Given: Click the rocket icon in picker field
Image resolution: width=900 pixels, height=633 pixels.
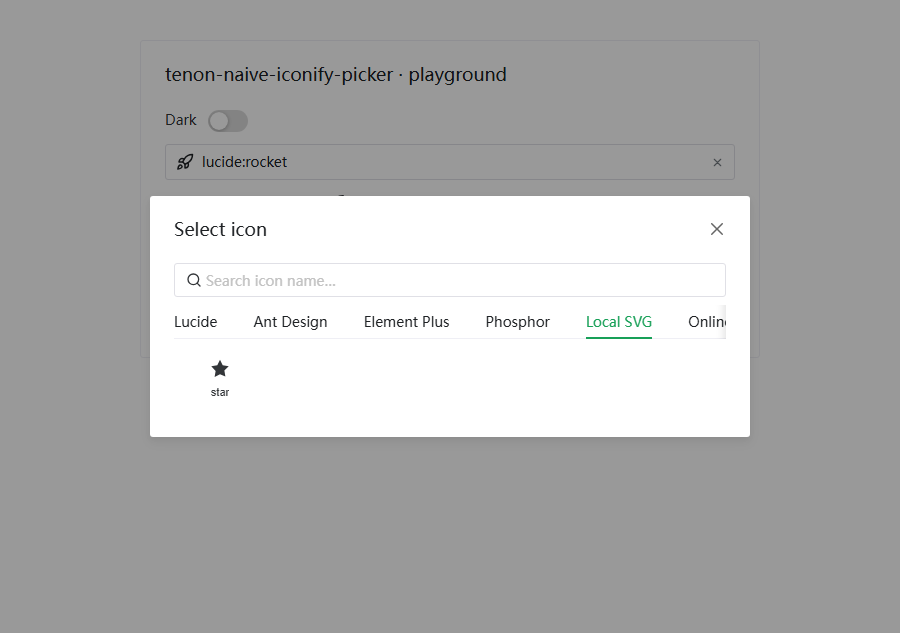Looking at the screenshot, I should [x=185, y=162].
